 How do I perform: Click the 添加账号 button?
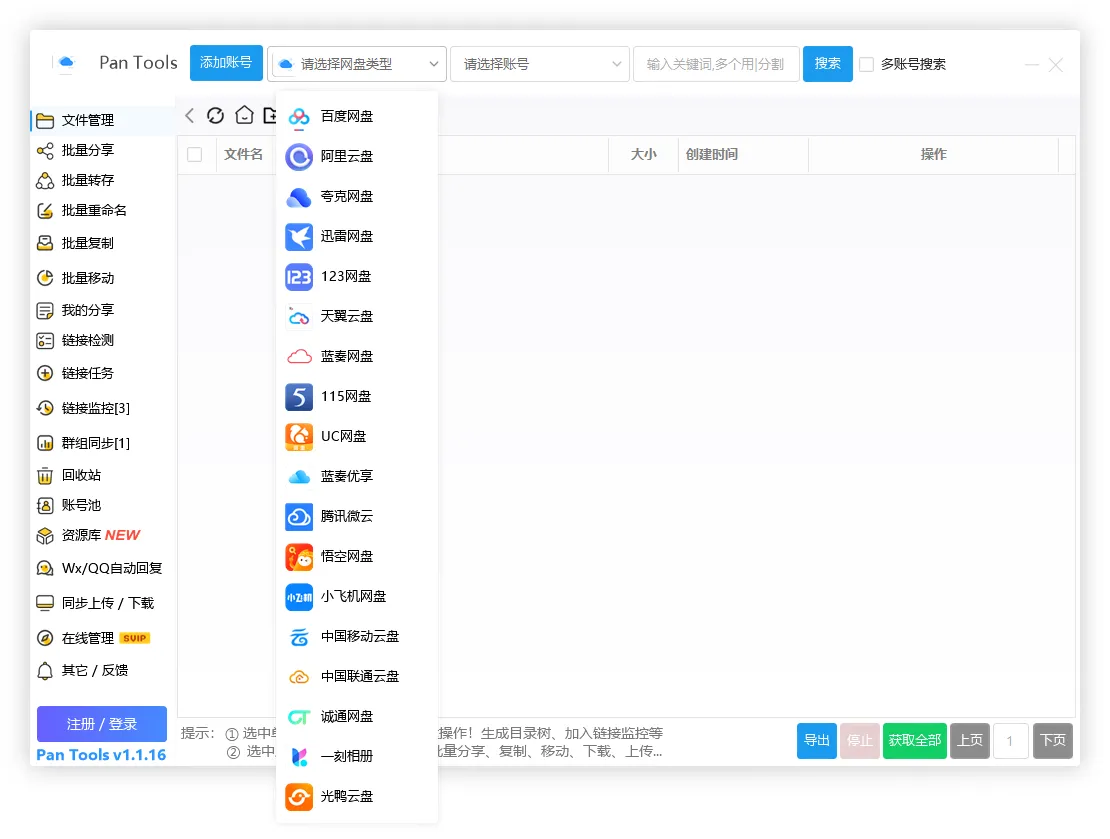[x=226, y=63]
